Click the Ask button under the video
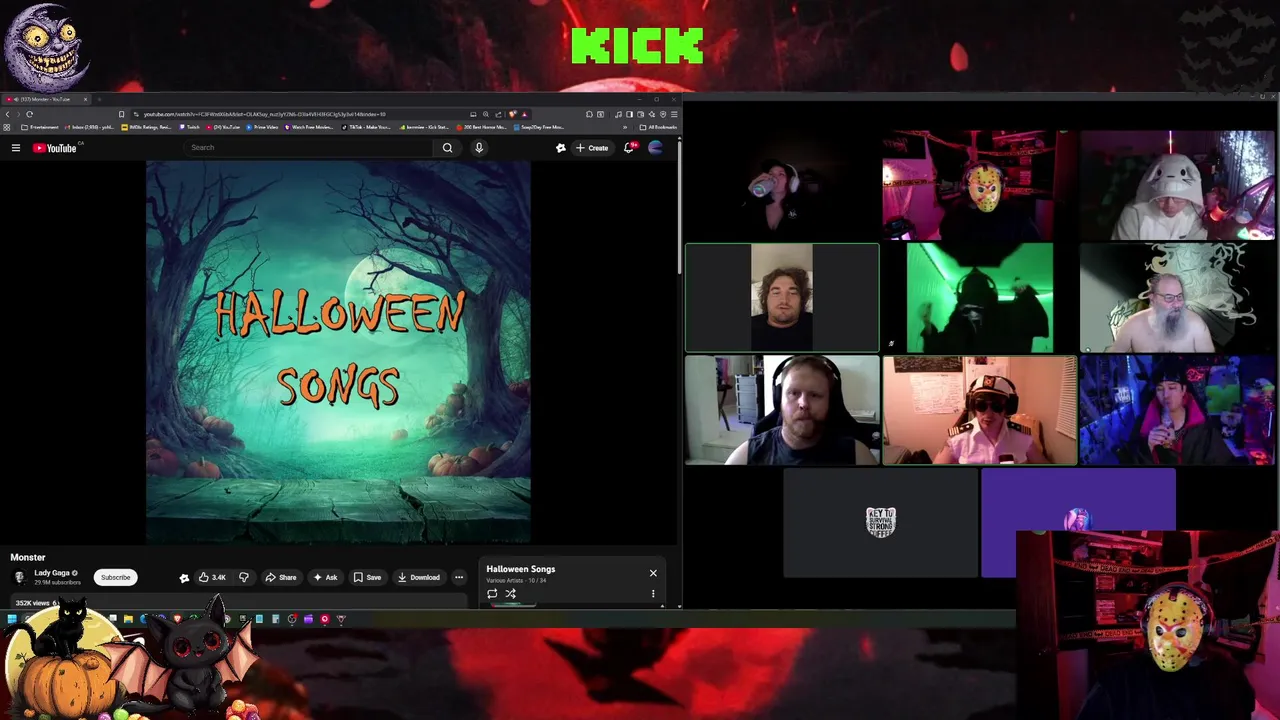Screen dimensions: 1280x720 (325, 577)
